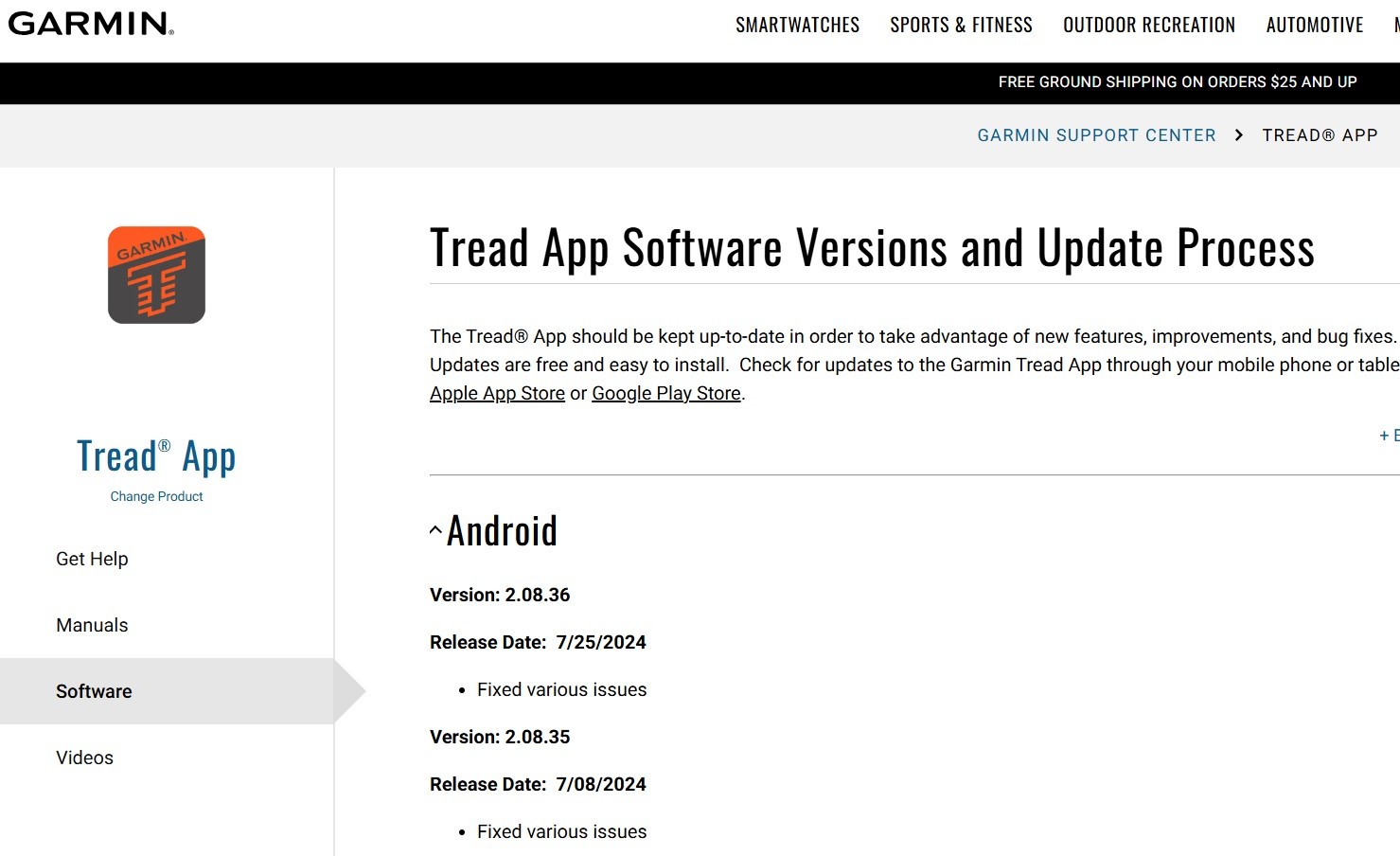1400x856 pixels.
Task: Open Videos in the sidebar
Action: (x=84, y=758)
